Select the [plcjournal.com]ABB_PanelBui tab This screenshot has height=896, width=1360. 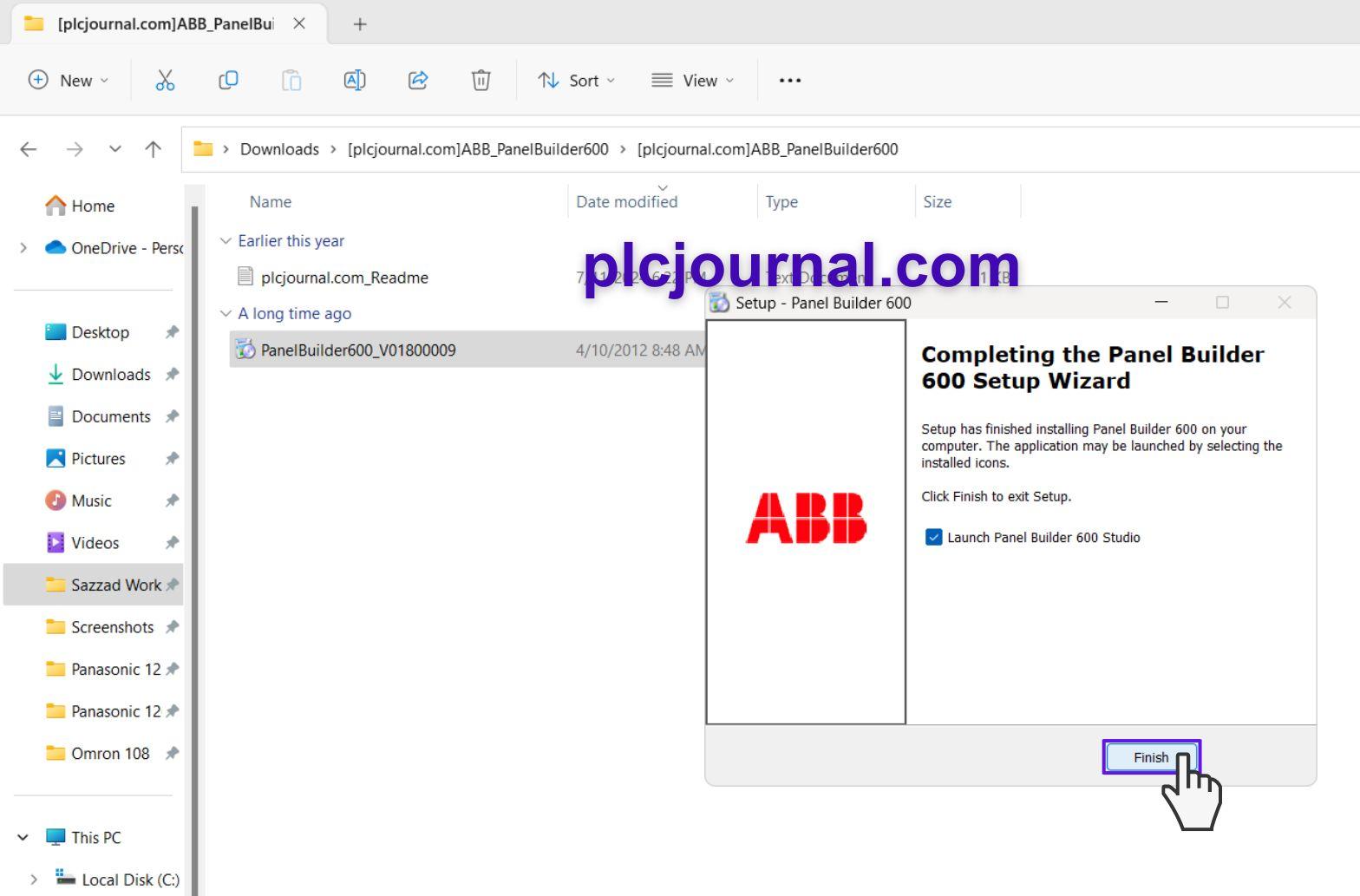(x=165, y=23)
